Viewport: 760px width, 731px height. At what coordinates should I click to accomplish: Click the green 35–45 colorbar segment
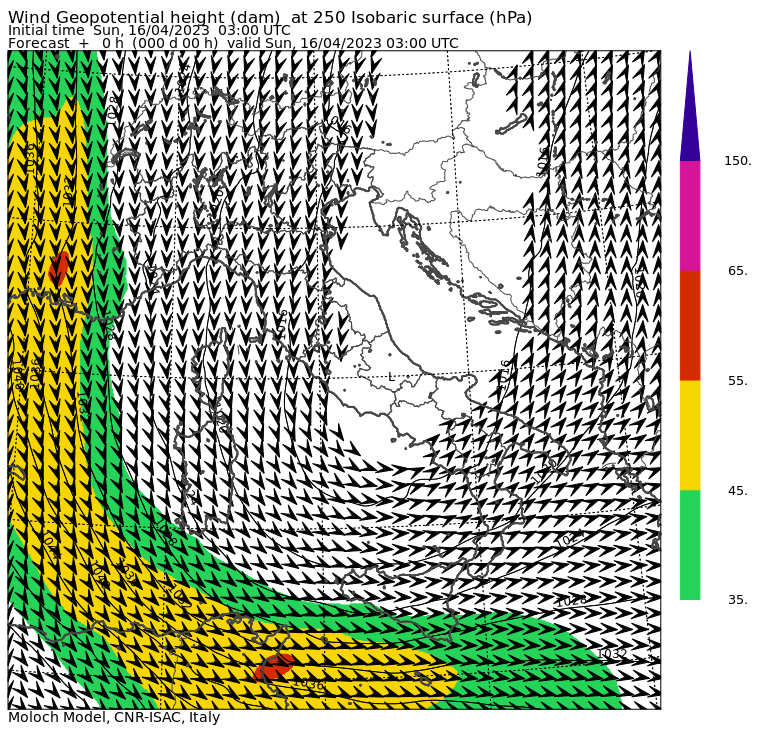pos(690,545)
